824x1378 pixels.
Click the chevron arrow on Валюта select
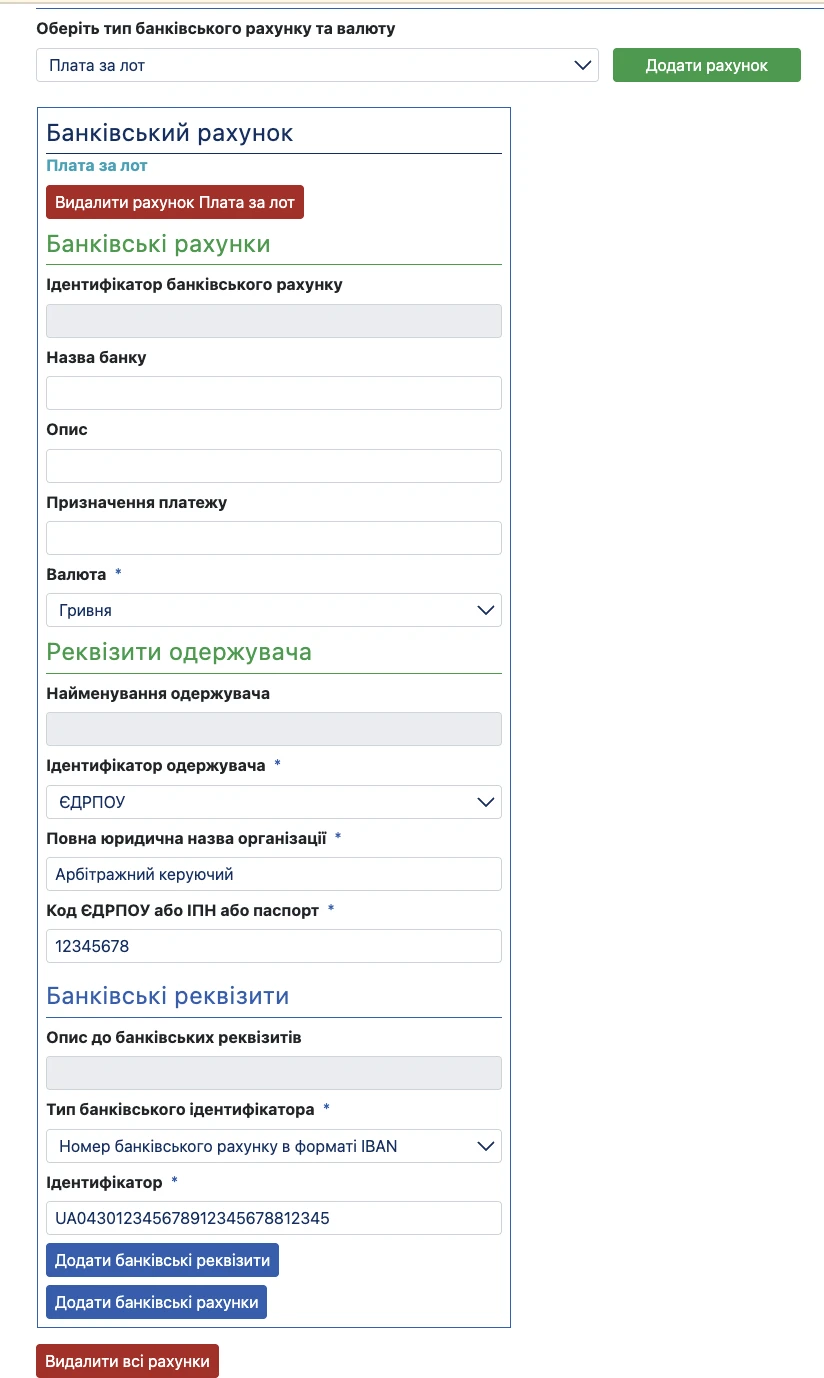[486, 610]
